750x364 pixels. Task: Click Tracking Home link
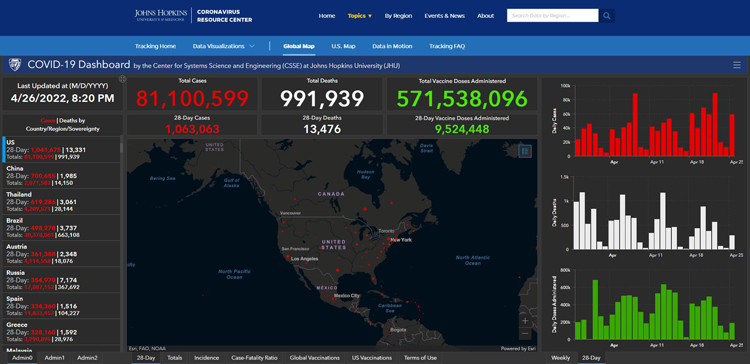pyautogui.click(x=155, y=46)
